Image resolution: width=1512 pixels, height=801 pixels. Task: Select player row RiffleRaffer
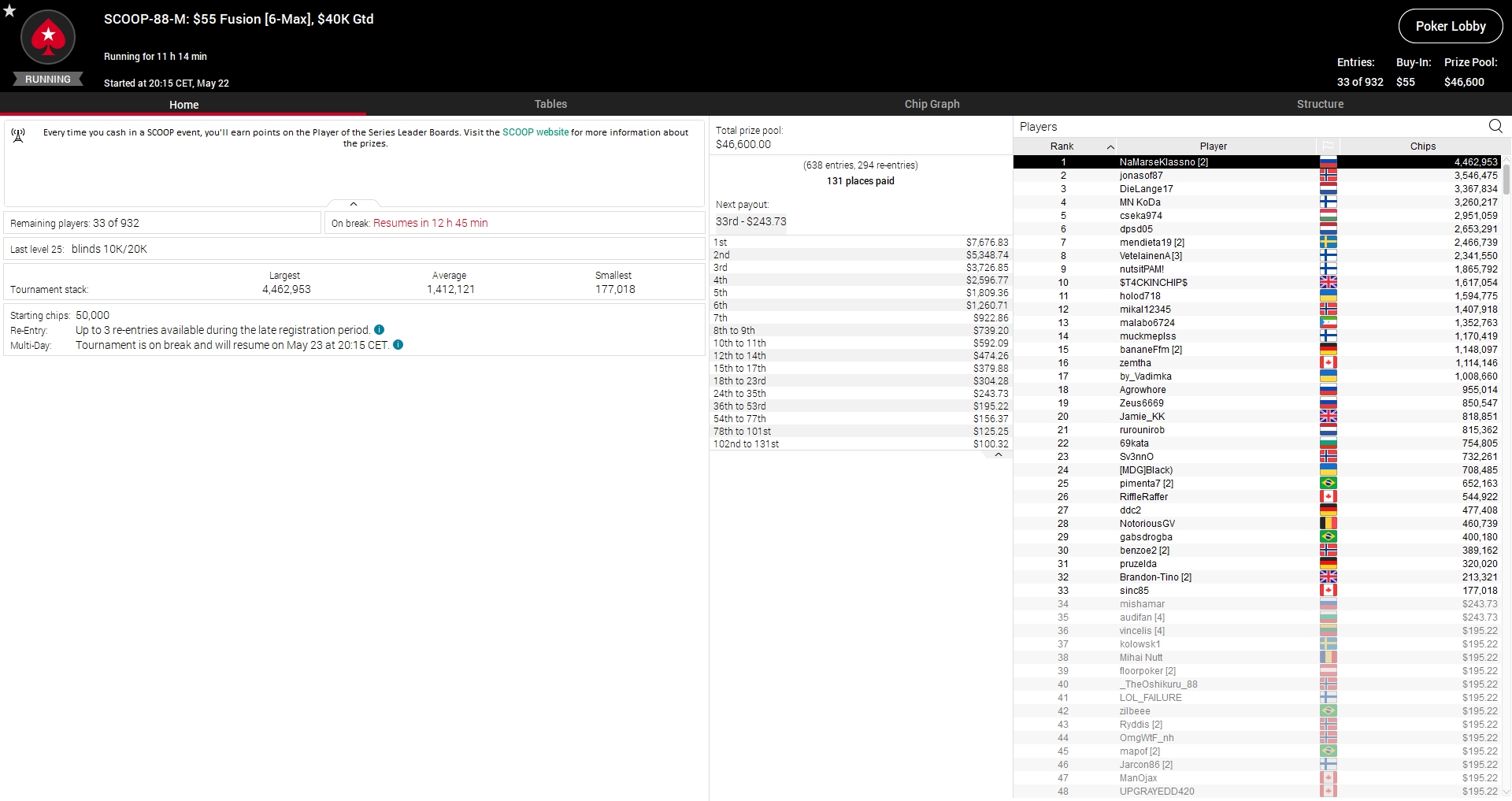click(1257, 497)
